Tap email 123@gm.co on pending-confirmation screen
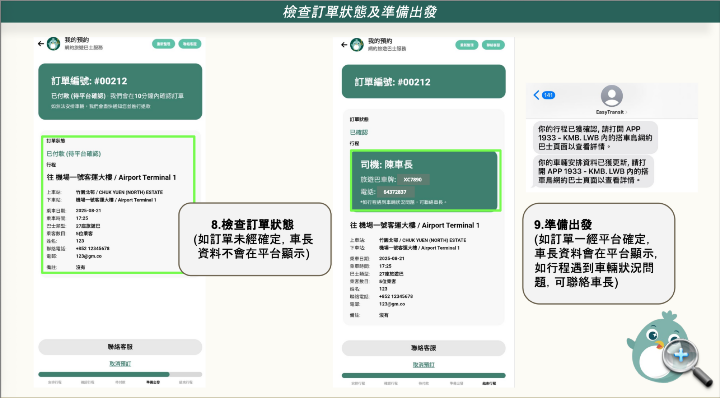The width and height of the screenshot is (720, 398). 89,256
